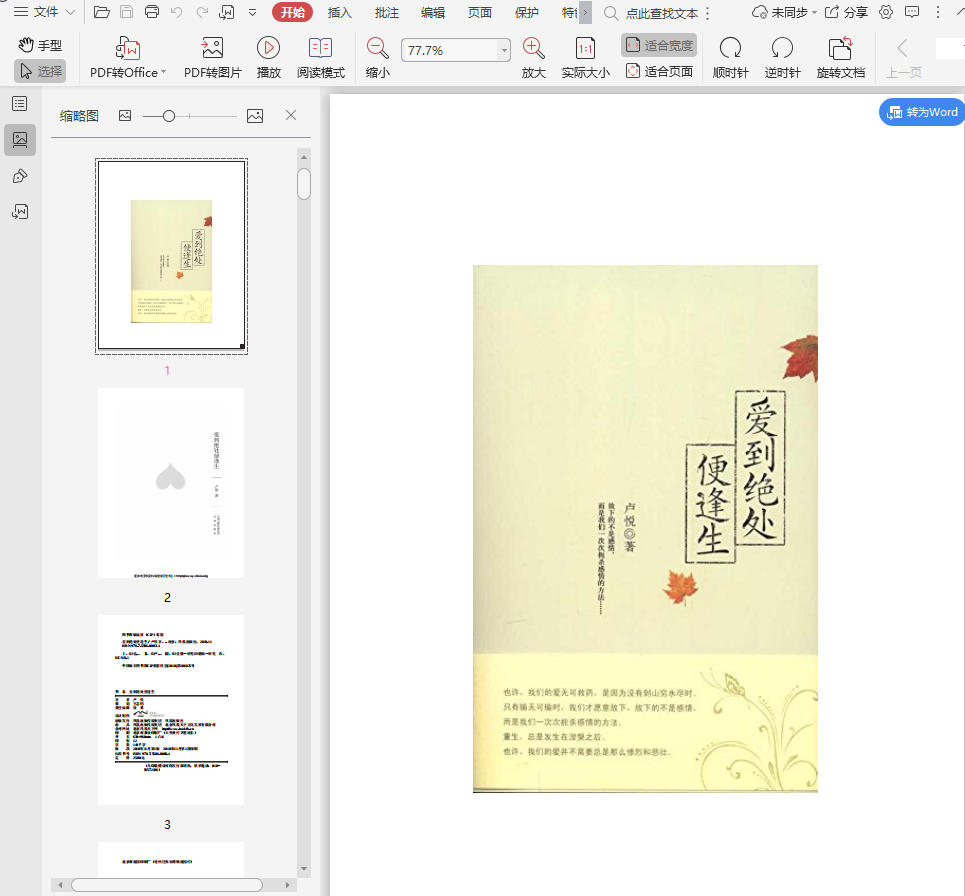
Task: Start slideshow with 播放 icon
Action: coord(268,48)
